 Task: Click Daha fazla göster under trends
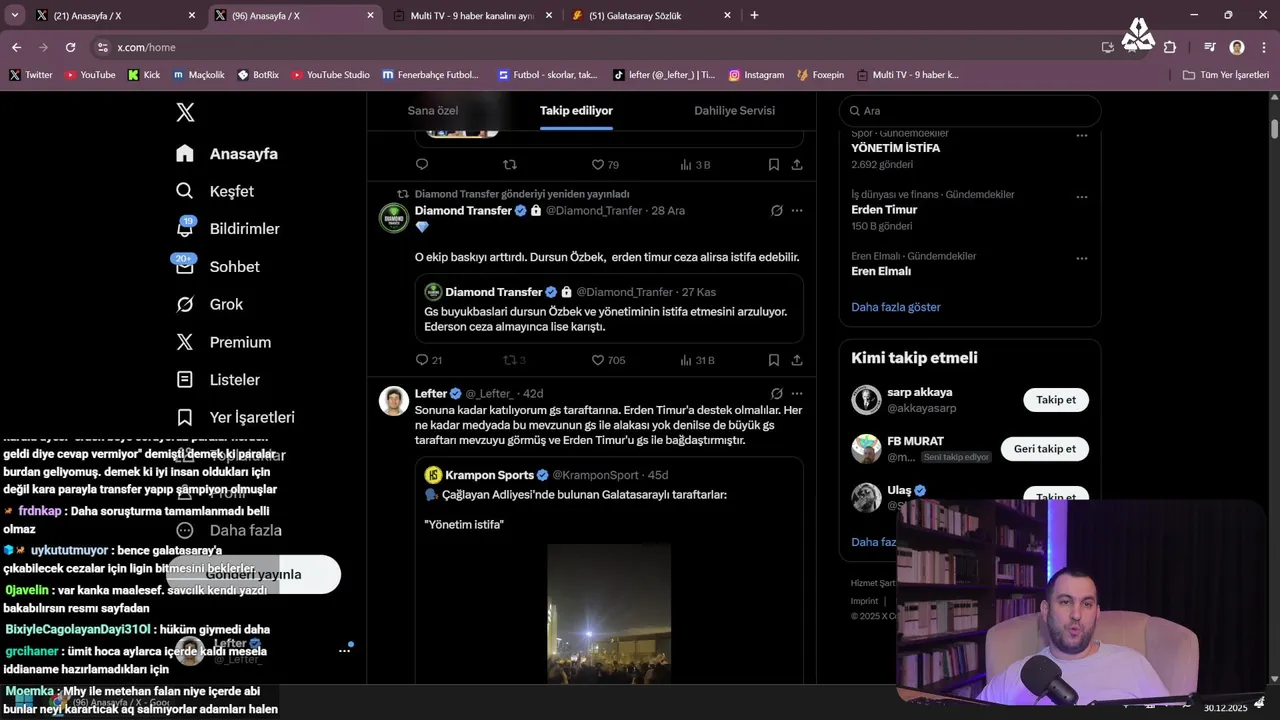(896, 307)
